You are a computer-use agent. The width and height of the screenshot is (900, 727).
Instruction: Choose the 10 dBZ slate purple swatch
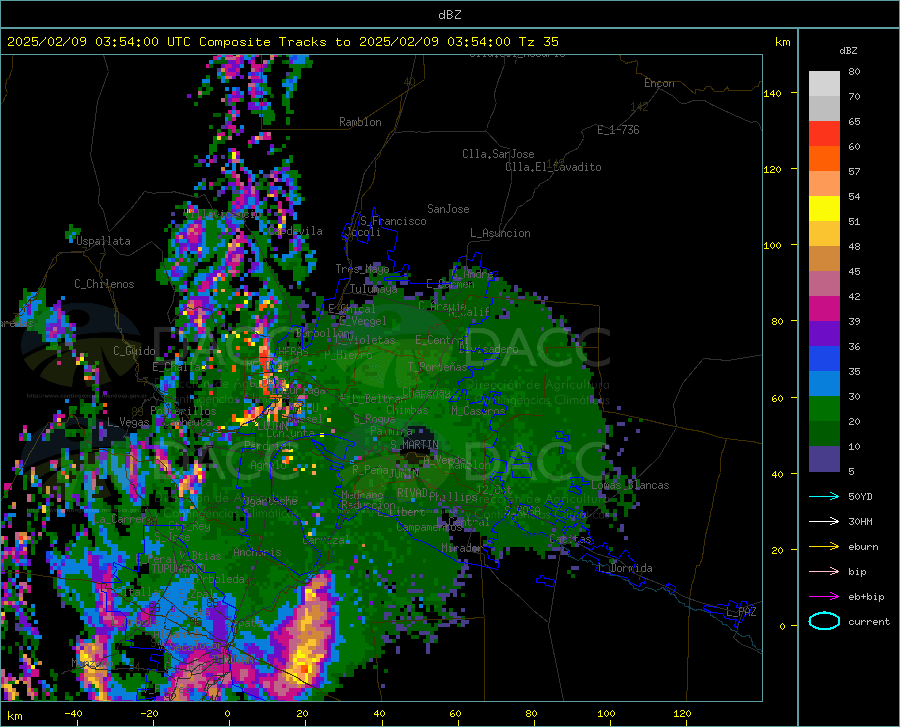click(824, 459)
